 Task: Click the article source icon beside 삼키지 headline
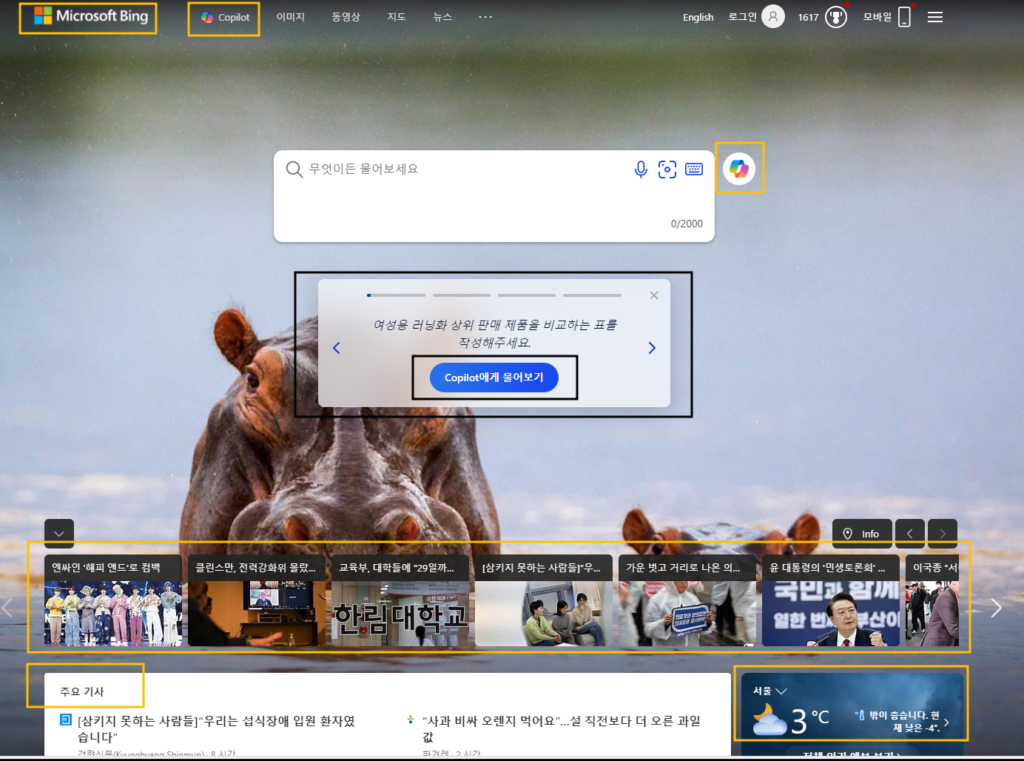point(65,720)
